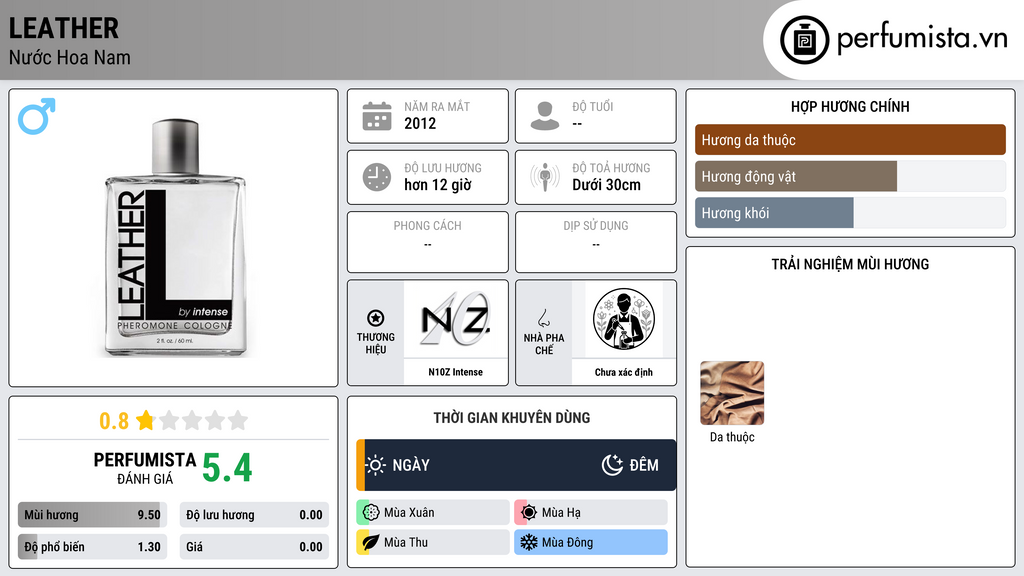
Task: Click the person silhouette icon for Độ tuổi
Action: (x=545, y=116)
